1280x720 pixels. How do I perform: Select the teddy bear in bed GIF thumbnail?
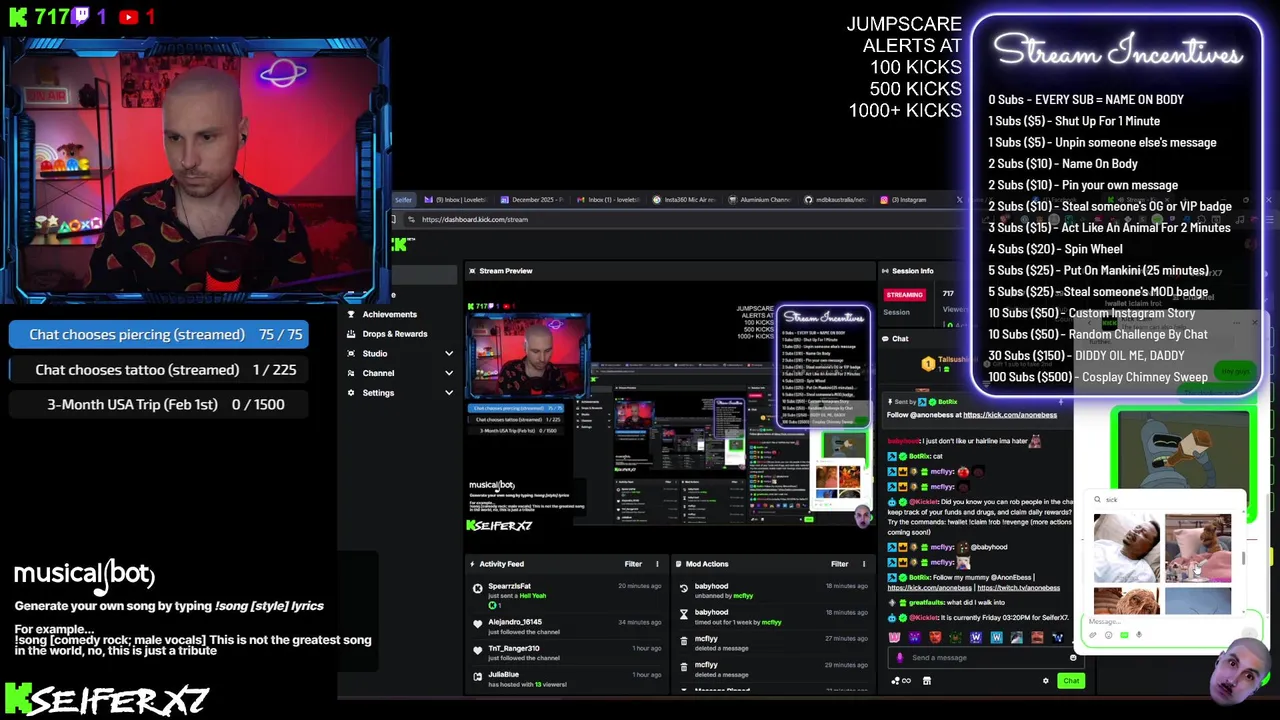pyautogui.click(x=1198, y=548)
